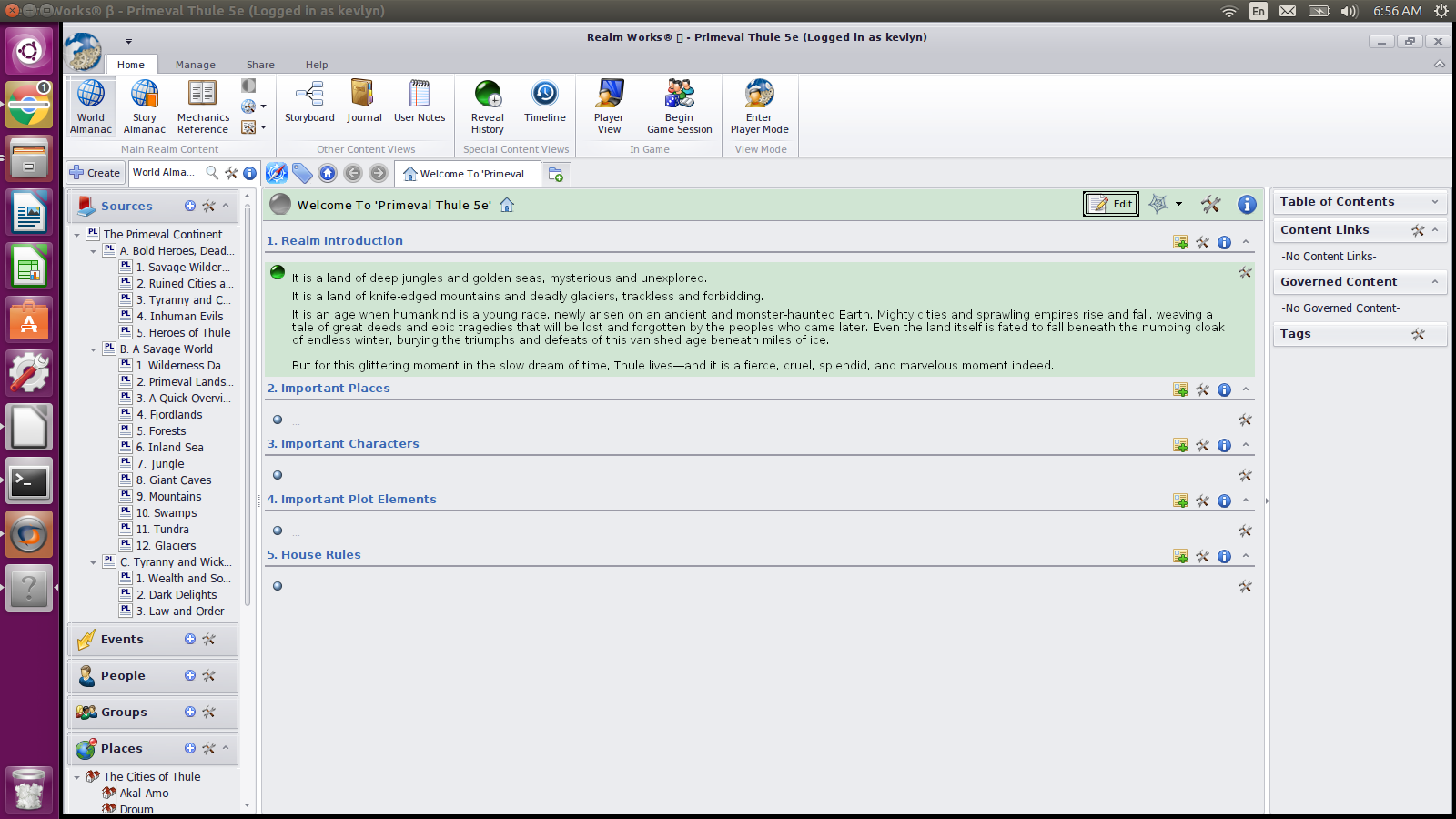Screen dimensions: 1456x819
Task: Select '4. Inhuman Evils' in the tree
Action: (179, 317)
